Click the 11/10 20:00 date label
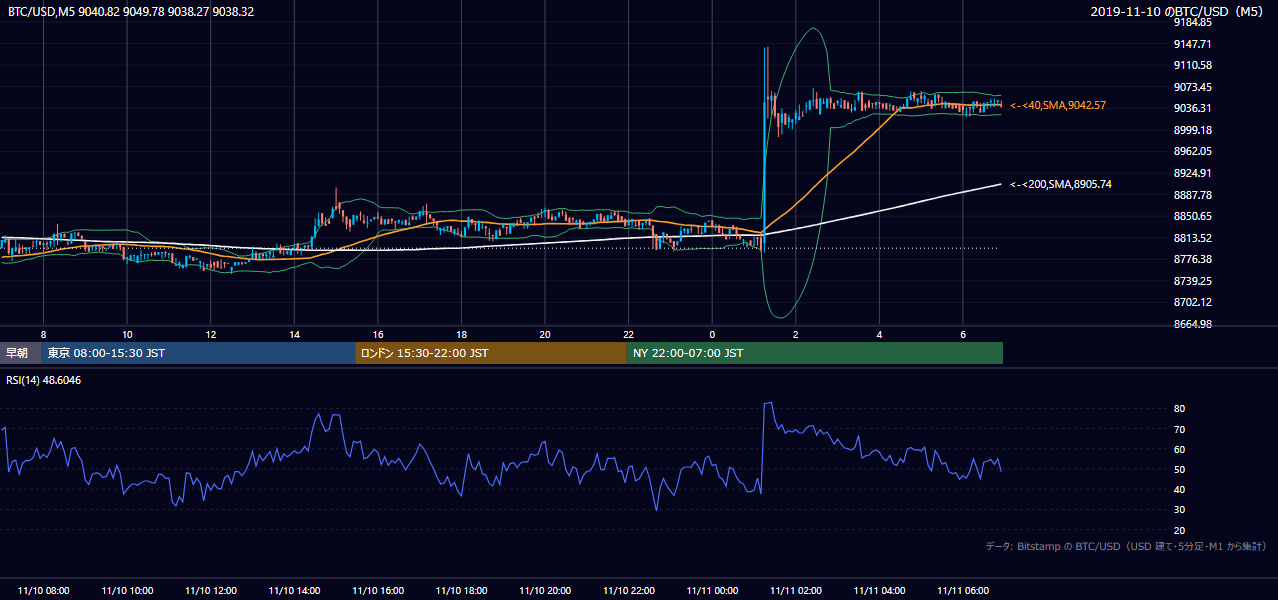This screenshot has width=1278, height=600. click(x=545, y=591)
